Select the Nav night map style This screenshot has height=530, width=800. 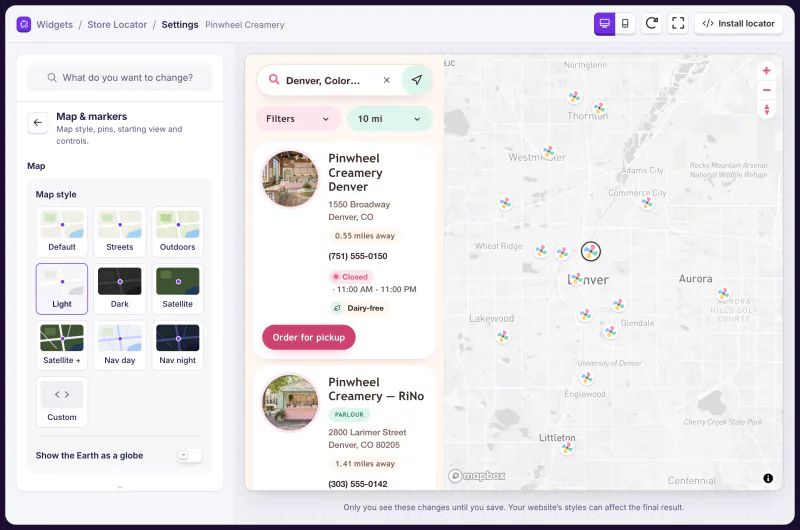pyautogui.click(x=178, y=345)
